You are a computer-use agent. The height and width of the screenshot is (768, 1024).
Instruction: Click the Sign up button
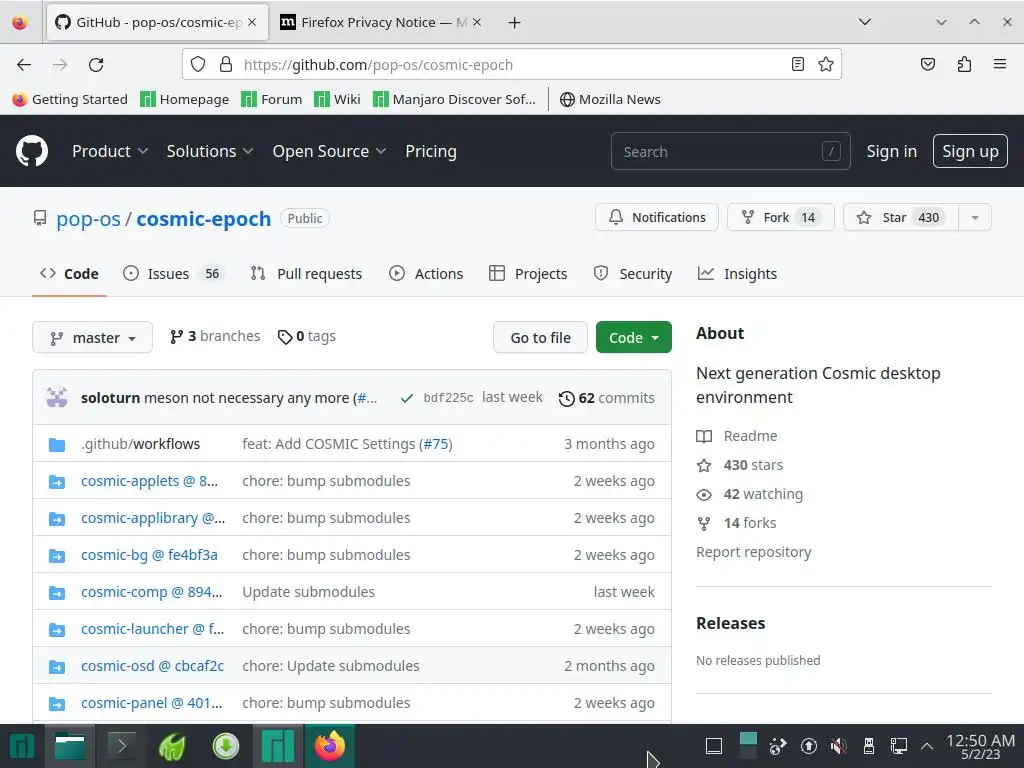[x=970, y=152]
